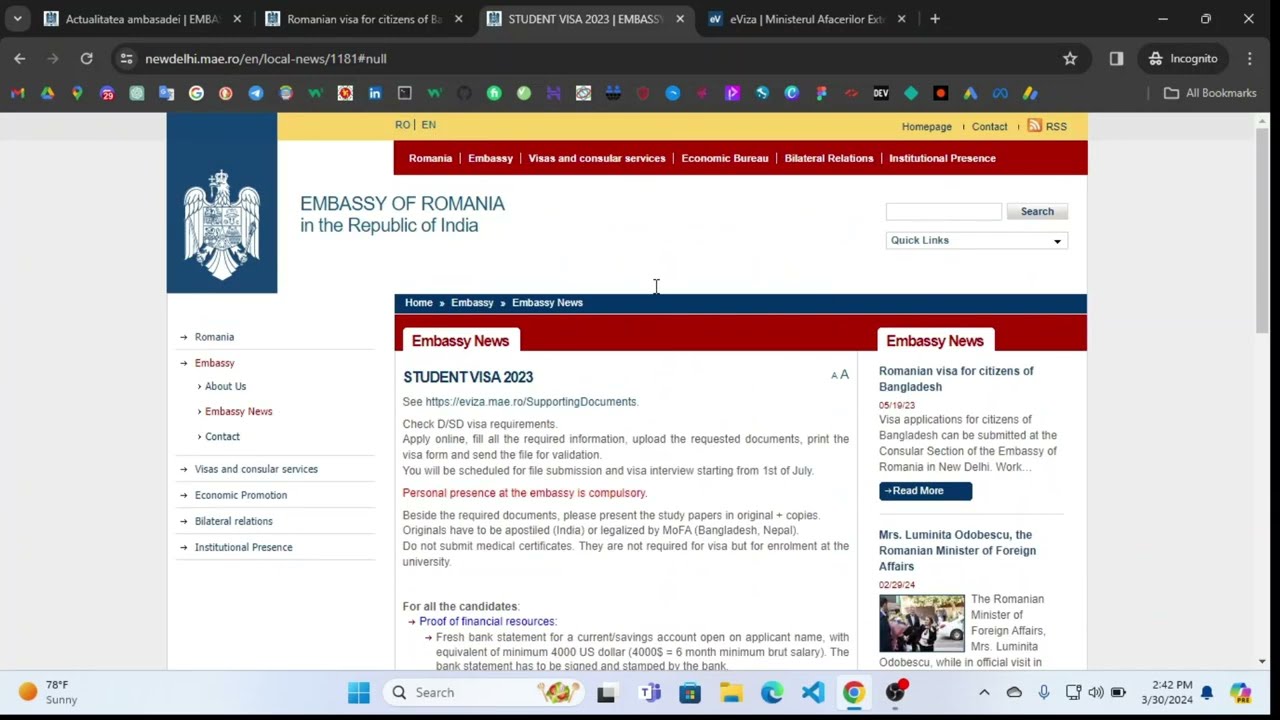Screen dimensions: 1280x720
Task: Open Visas and consular services top menu
Action: coord(597,158)
